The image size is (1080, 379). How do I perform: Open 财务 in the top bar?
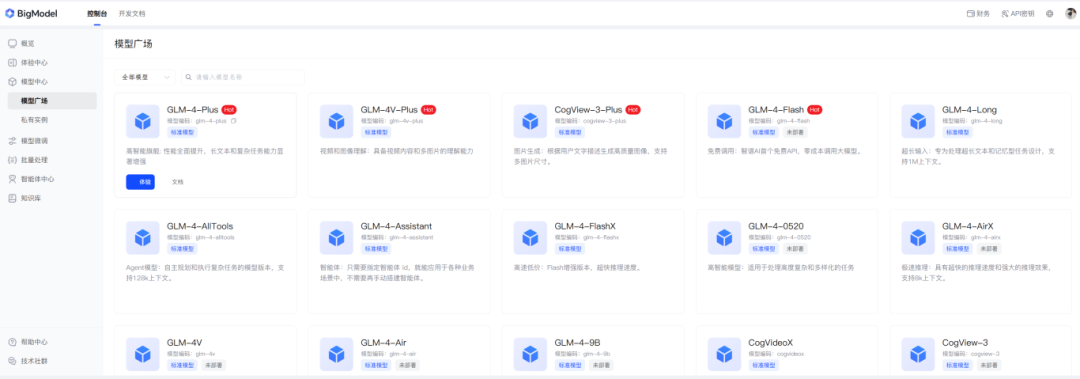pos(978,13)
